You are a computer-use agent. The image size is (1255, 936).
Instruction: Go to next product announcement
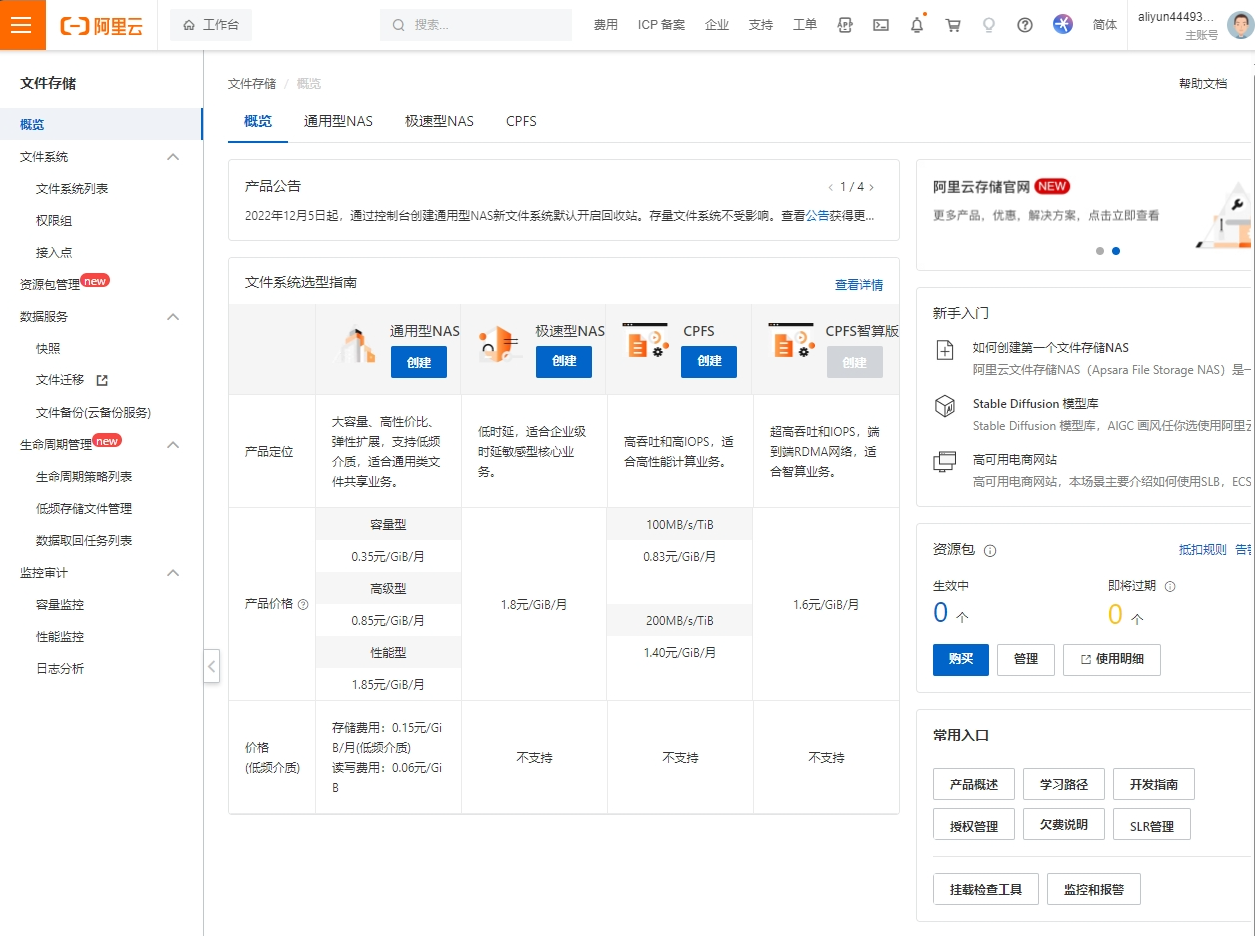tap(871, 187)
